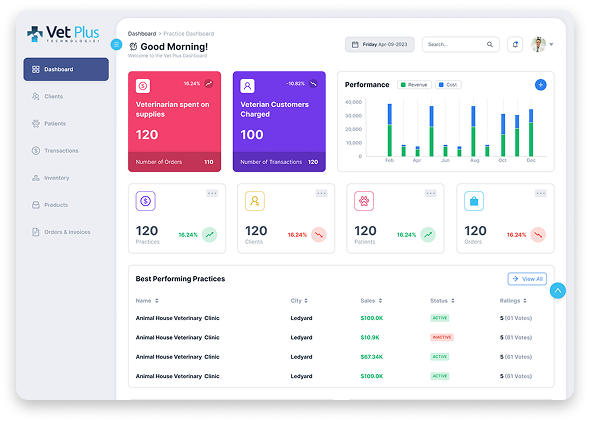590x422 pixels.
Task: Collapse sidebar with the blue hamburger button
Action: 116,44
